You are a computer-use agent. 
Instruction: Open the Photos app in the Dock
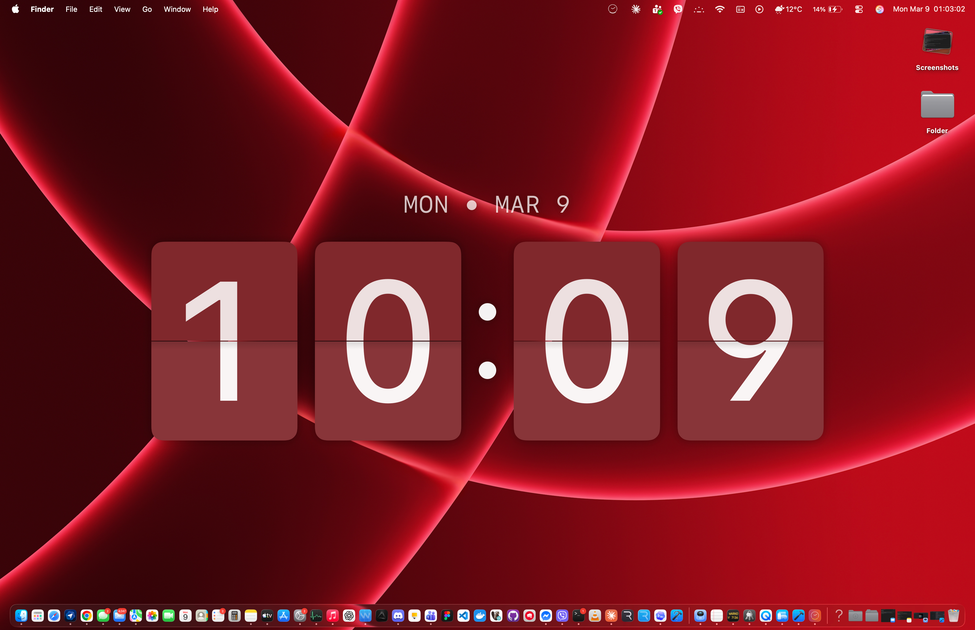tap(152, 616)
